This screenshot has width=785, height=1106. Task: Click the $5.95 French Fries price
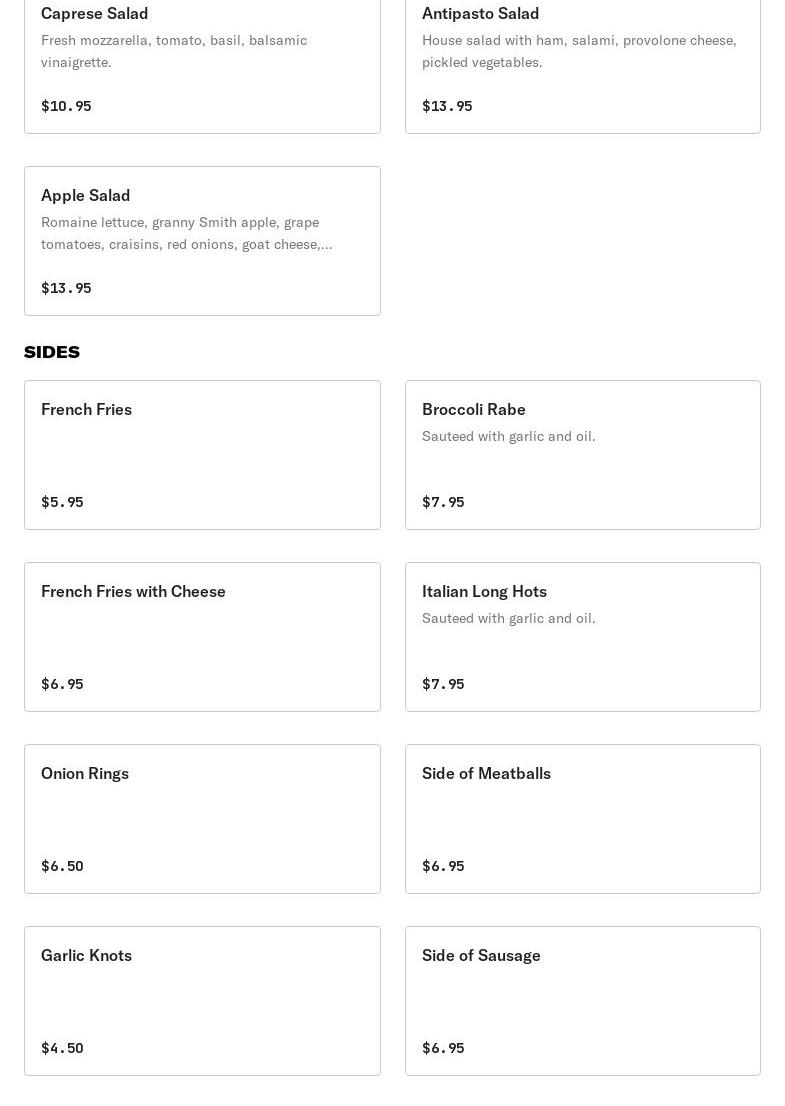coord(62,502)
